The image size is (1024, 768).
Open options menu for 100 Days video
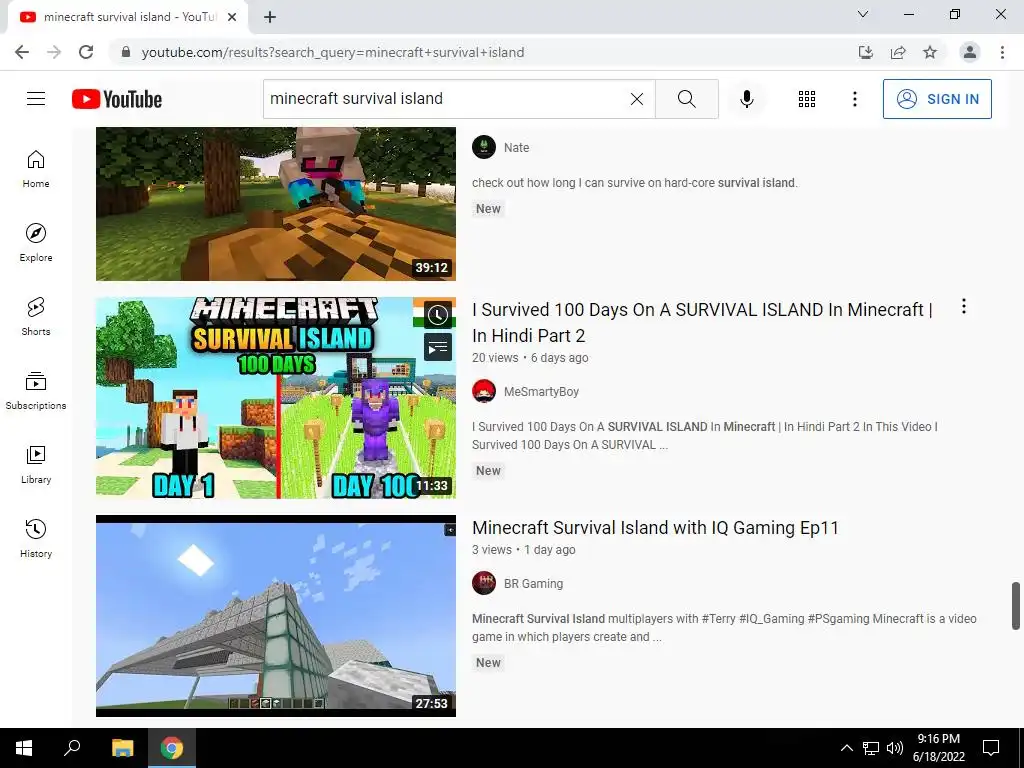pyautogui.click(x=963, y=306)
